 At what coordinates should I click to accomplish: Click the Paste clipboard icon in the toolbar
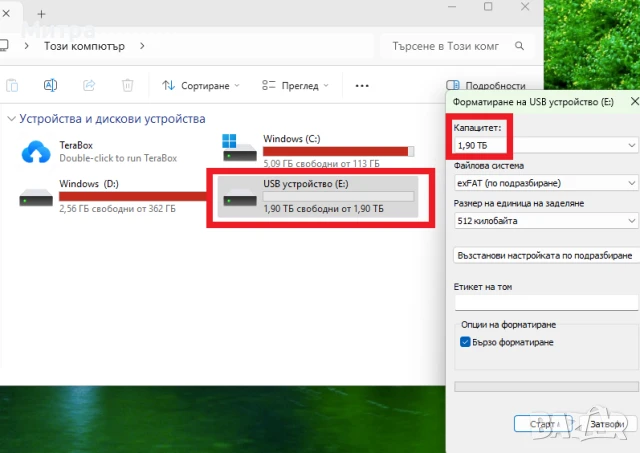click(x=12, y=86)
